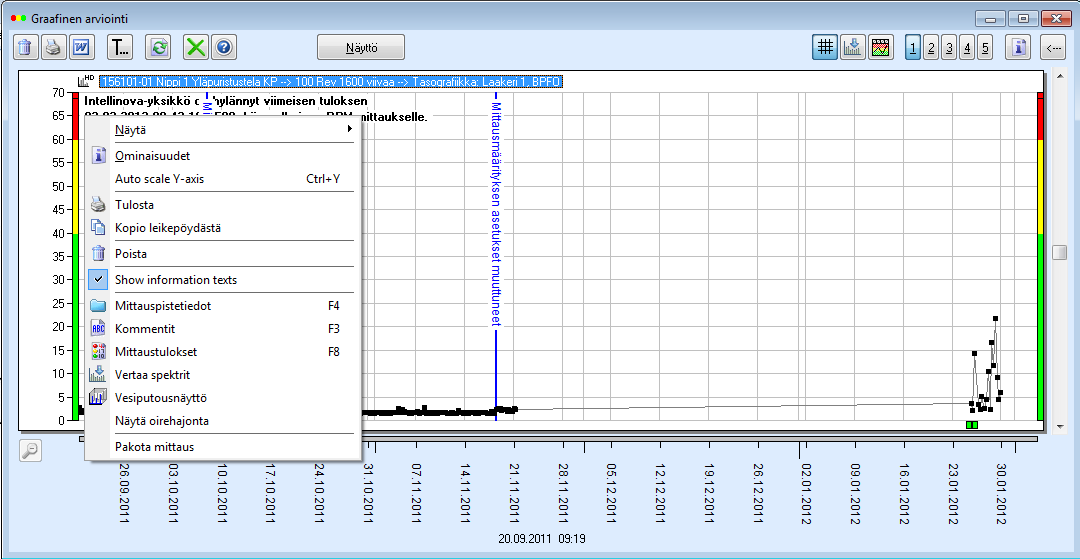Click the red alarm band on right axis
Image resolution: width=1080 pixels, height=559 pixels.
pos(1041,116)
